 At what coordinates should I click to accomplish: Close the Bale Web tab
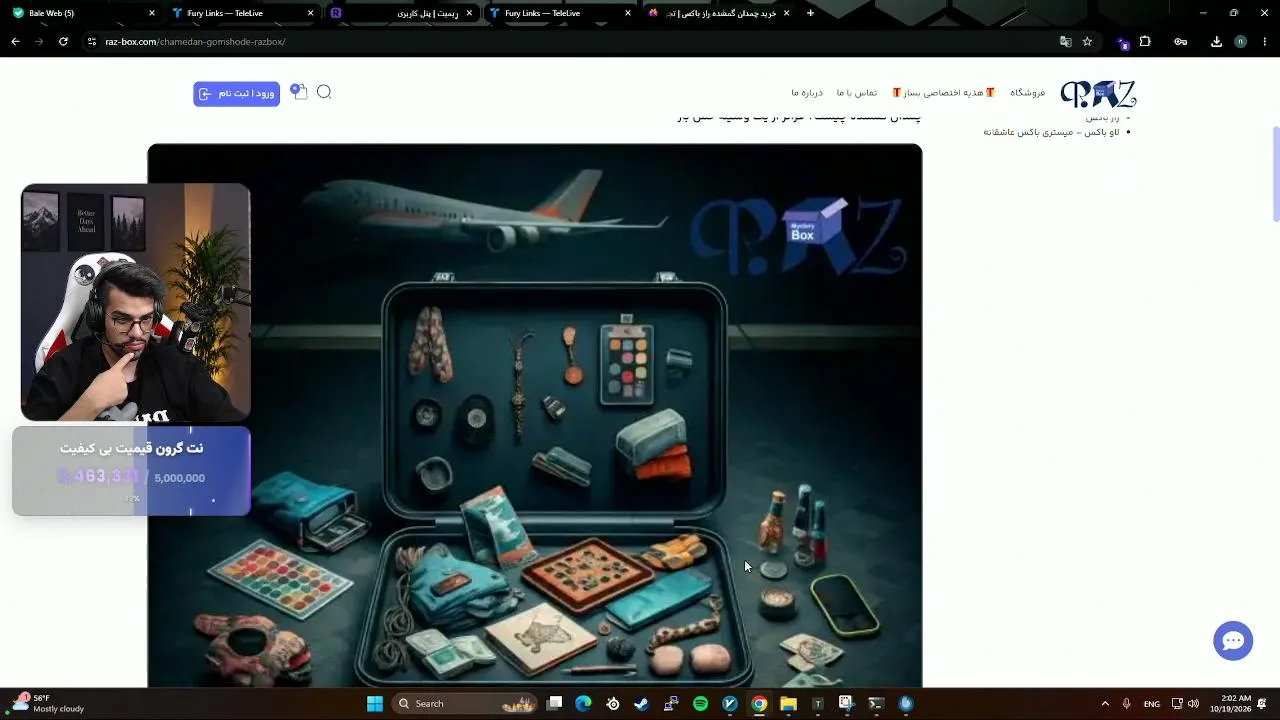pyautogui.click(x=152, y=13)
